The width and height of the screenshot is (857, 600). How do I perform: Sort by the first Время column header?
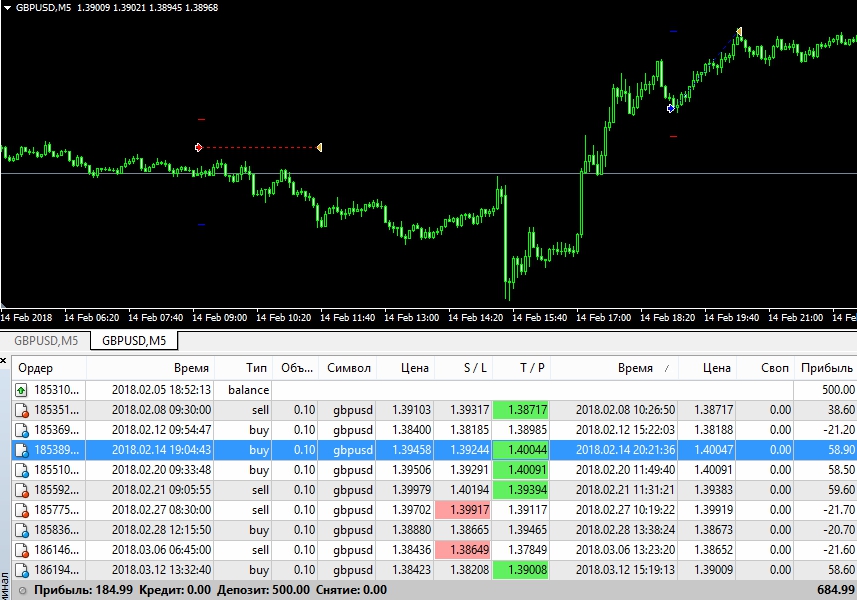150,368
